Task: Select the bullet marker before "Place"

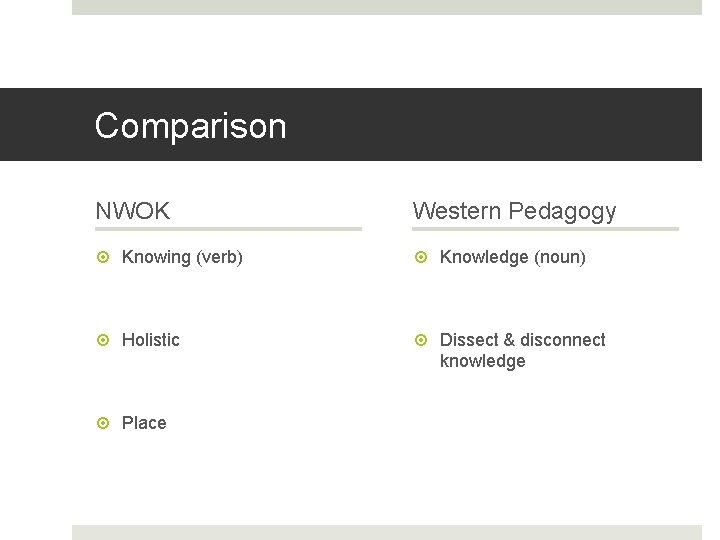Action: point(102,423)
